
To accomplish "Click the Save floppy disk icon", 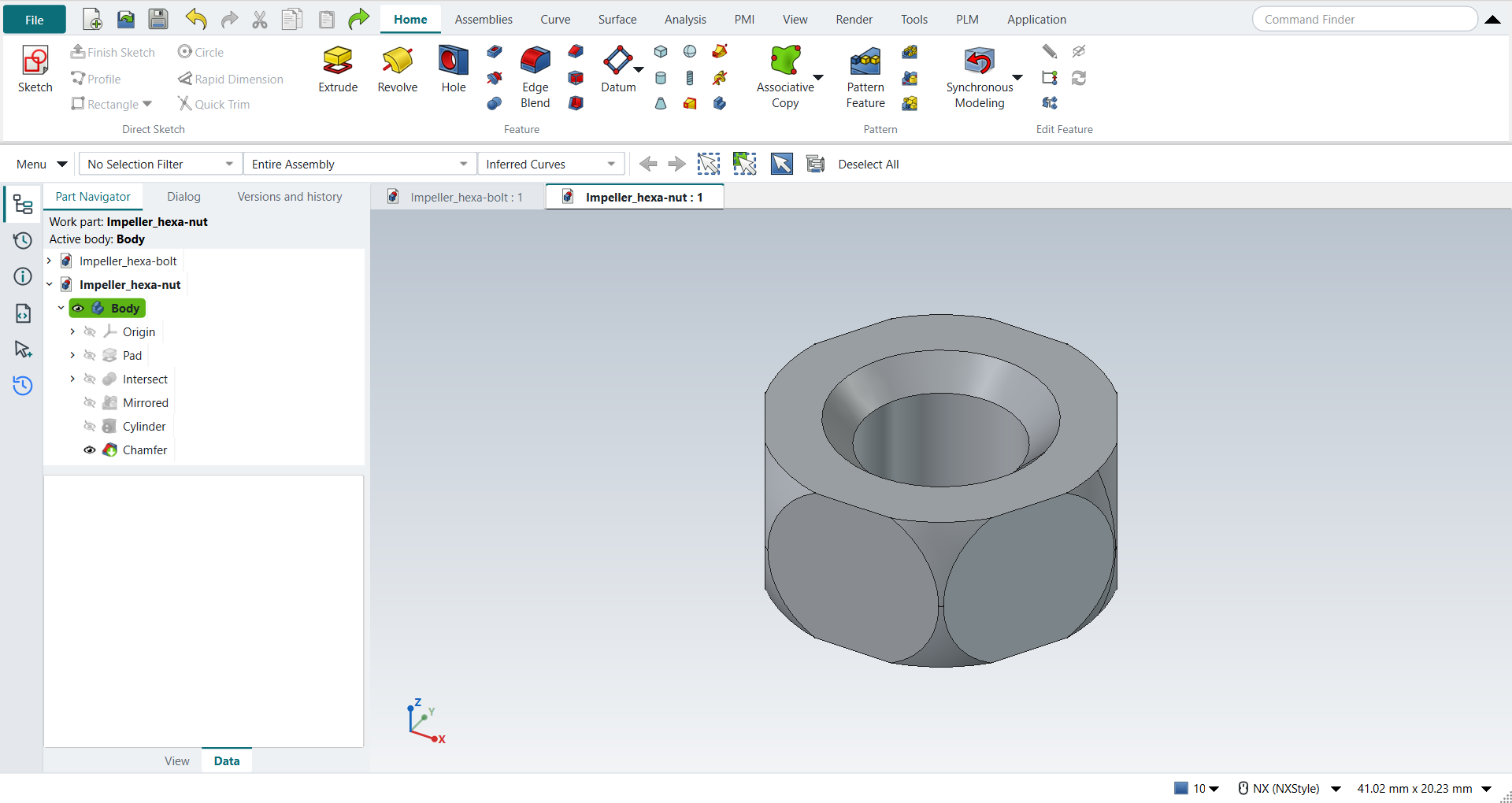I will (x=158, y=19).
